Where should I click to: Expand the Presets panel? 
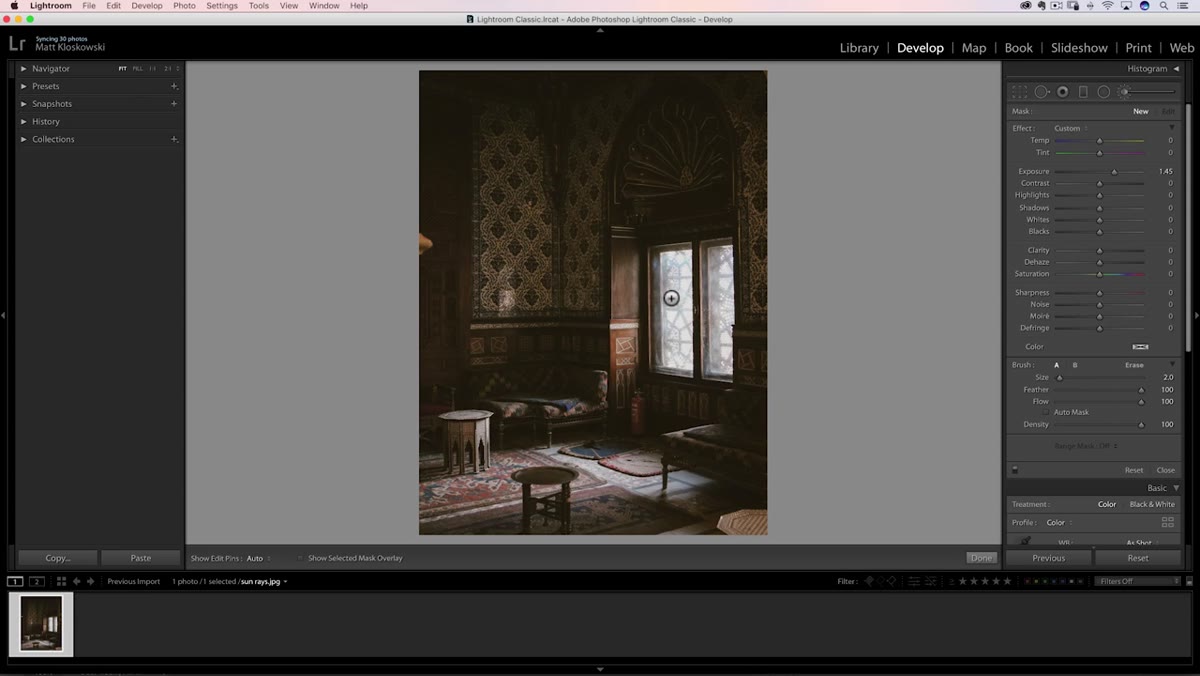[x=24, y=86]
